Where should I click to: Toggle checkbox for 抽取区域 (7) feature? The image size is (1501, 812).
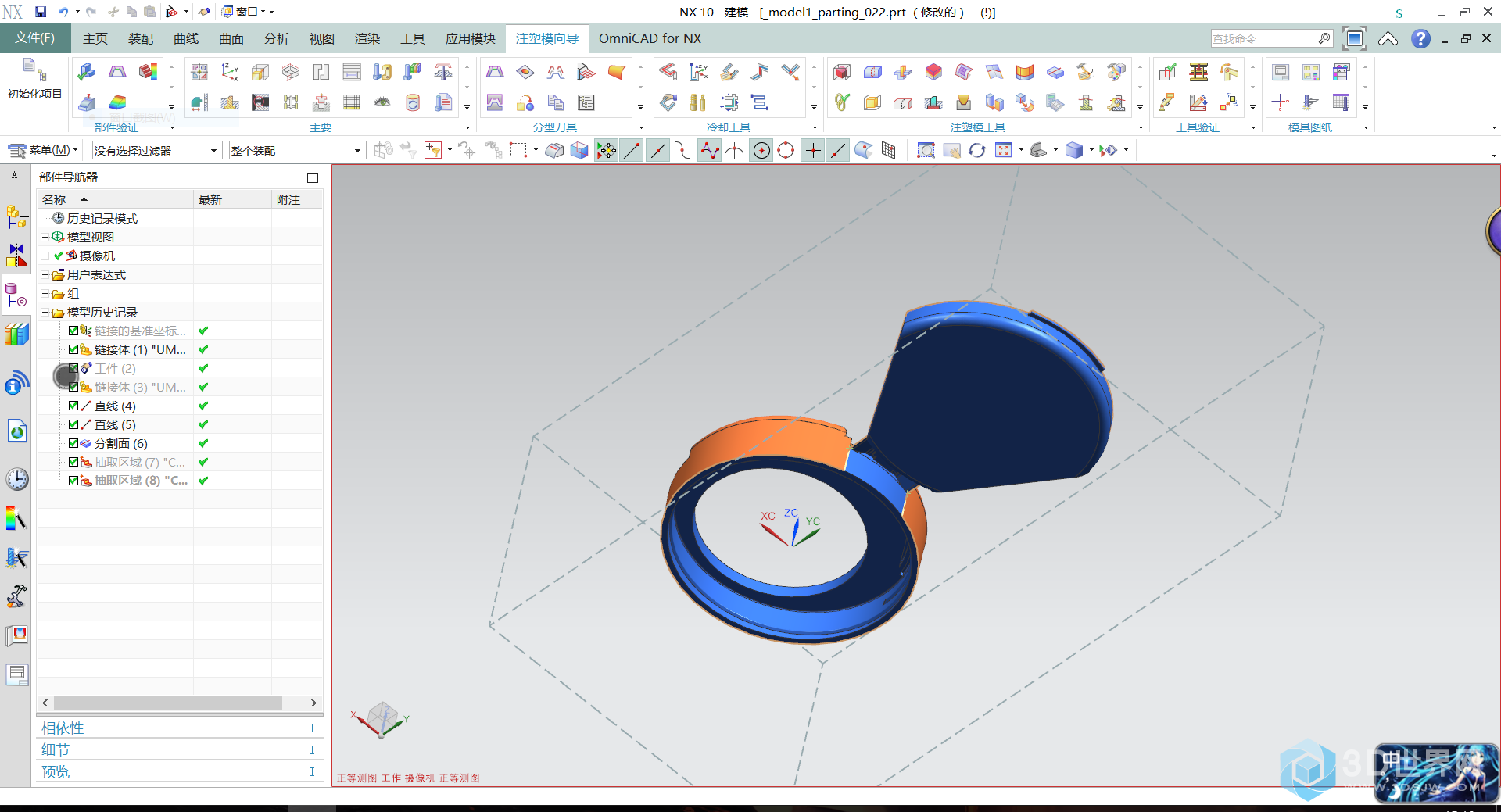[x=73, y=462]
